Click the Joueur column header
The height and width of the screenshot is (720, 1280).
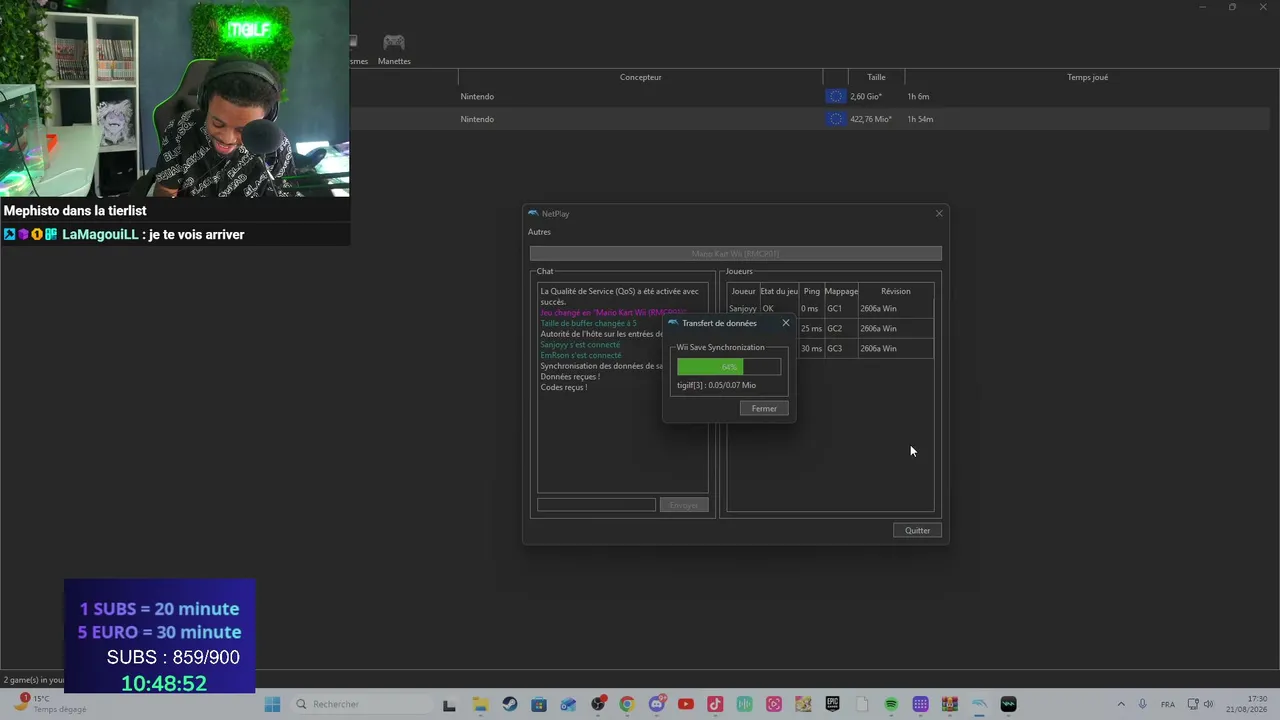pyautogui.click(x=743, y=291)
